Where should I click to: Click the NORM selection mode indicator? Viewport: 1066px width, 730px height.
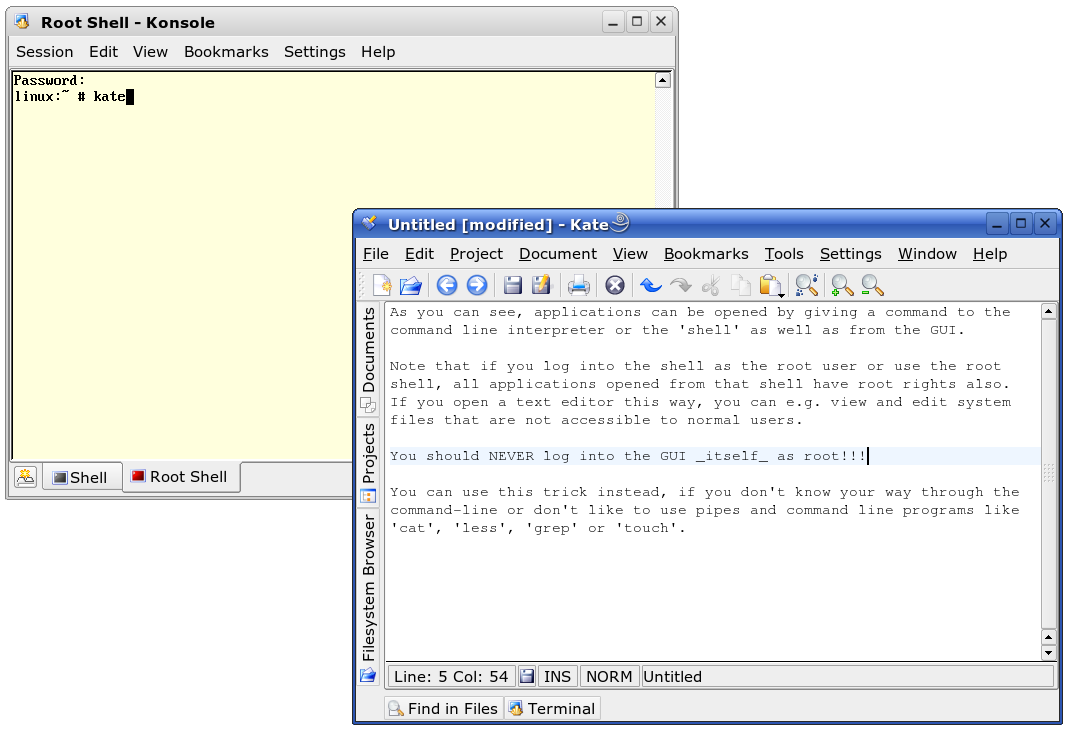click(x=609, y=676)
